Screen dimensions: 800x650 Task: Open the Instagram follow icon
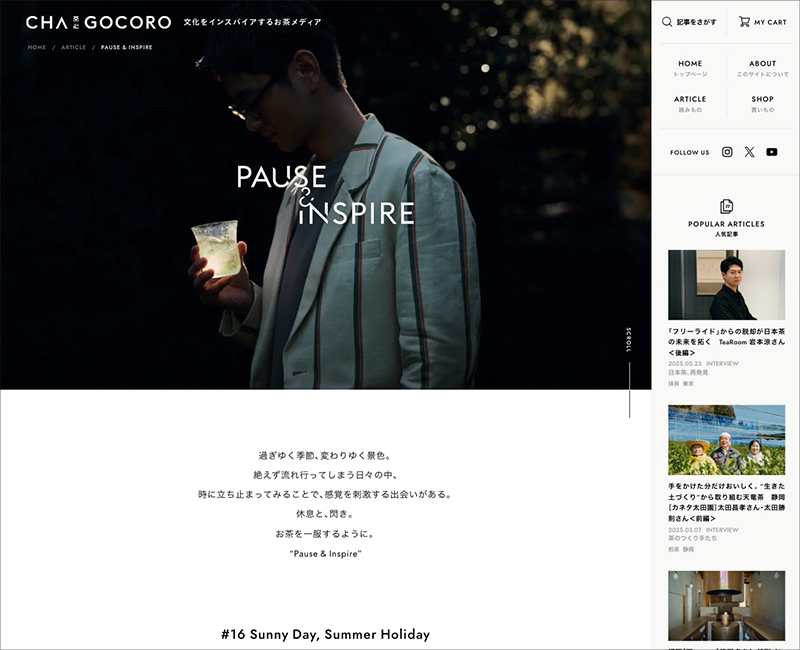coord(727,152)
